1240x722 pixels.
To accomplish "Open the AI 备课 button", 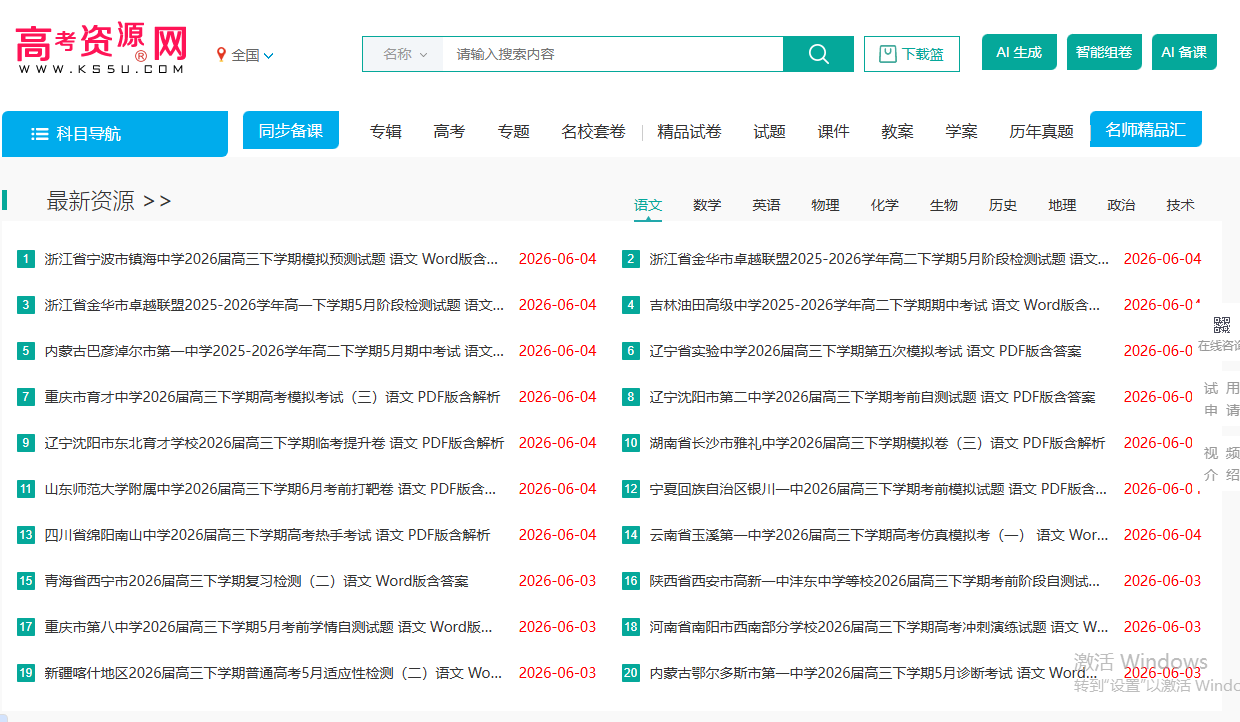I will 1184,52.
